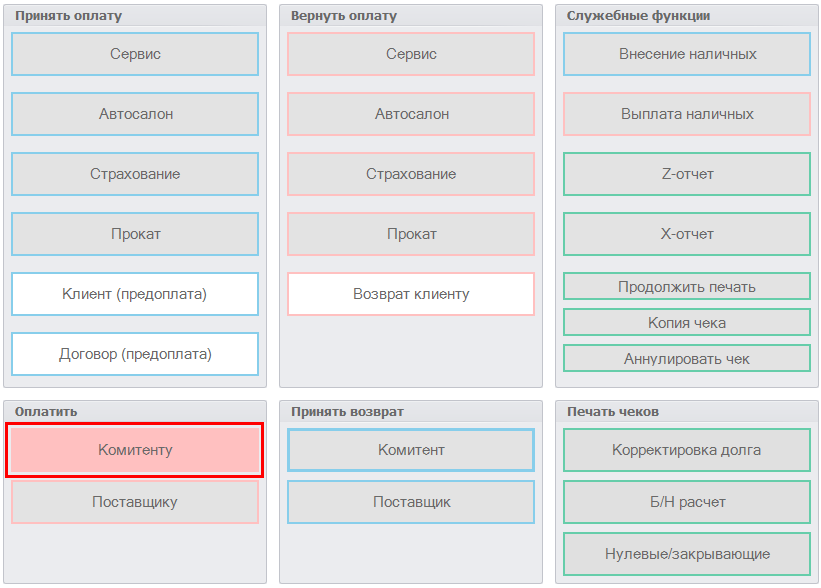Screen dimensions: 821x588
Task: Print Копия чека
Action: 687,322
